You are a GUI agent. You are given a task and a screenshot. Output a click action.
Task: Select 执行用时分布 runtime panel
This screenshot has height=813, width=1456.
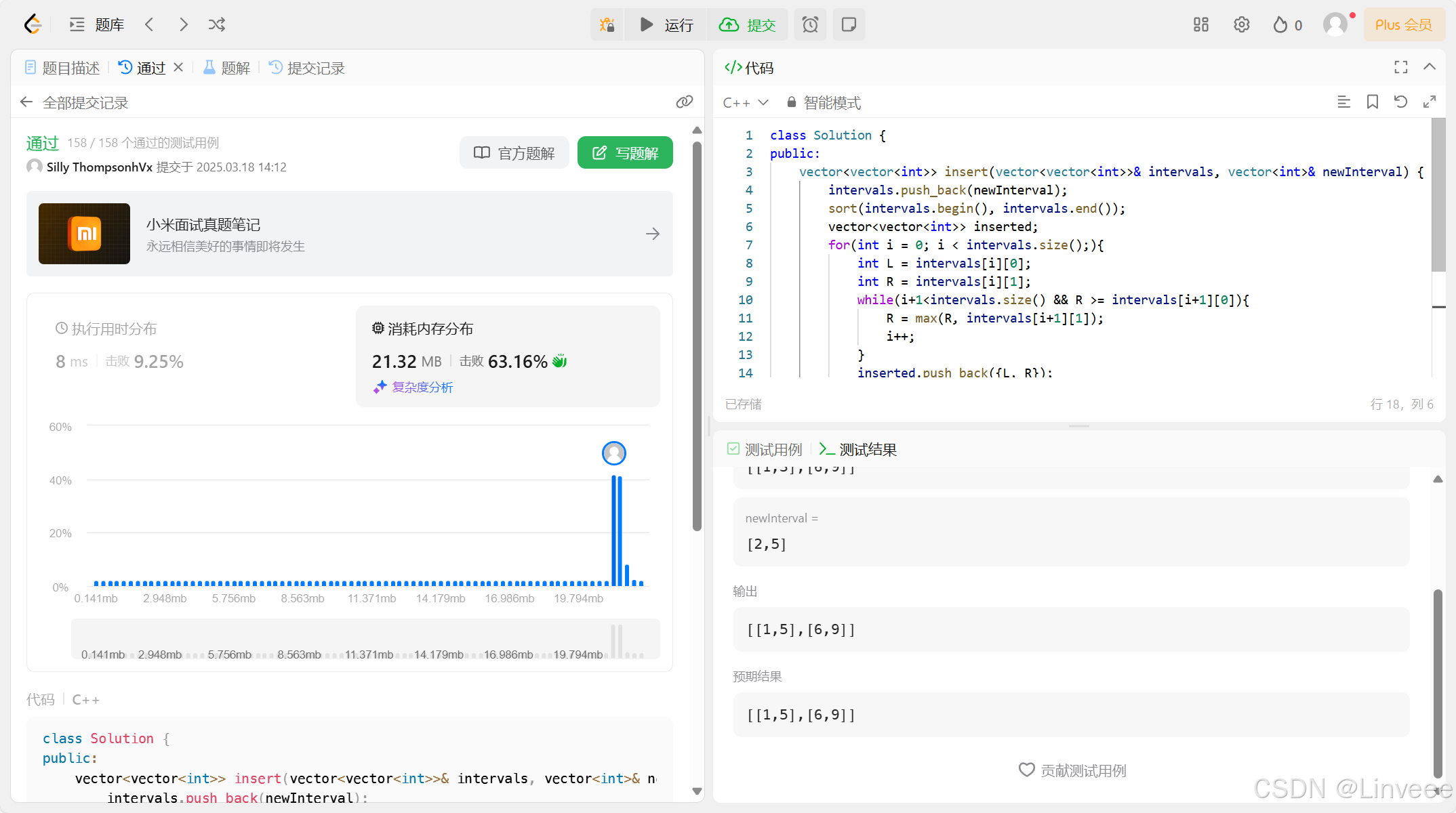(x=191, y=356)
